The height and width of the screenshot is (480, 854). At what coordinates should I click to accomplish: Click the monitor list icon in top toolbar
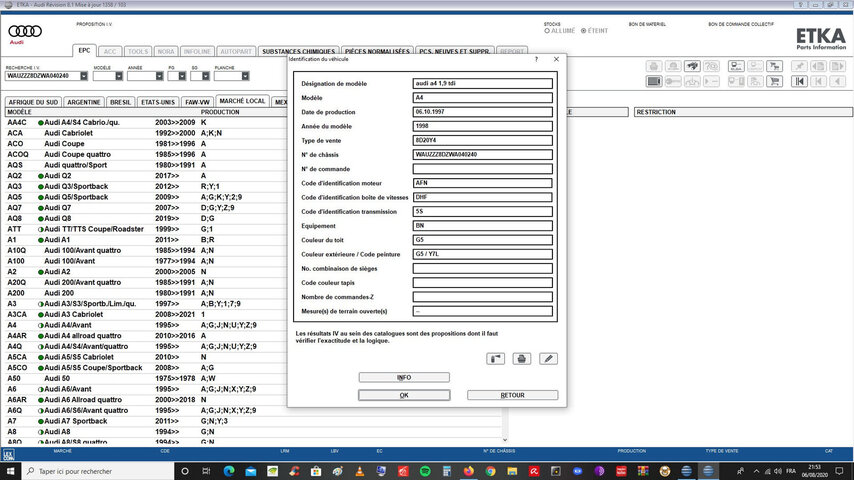pos(736,66)
